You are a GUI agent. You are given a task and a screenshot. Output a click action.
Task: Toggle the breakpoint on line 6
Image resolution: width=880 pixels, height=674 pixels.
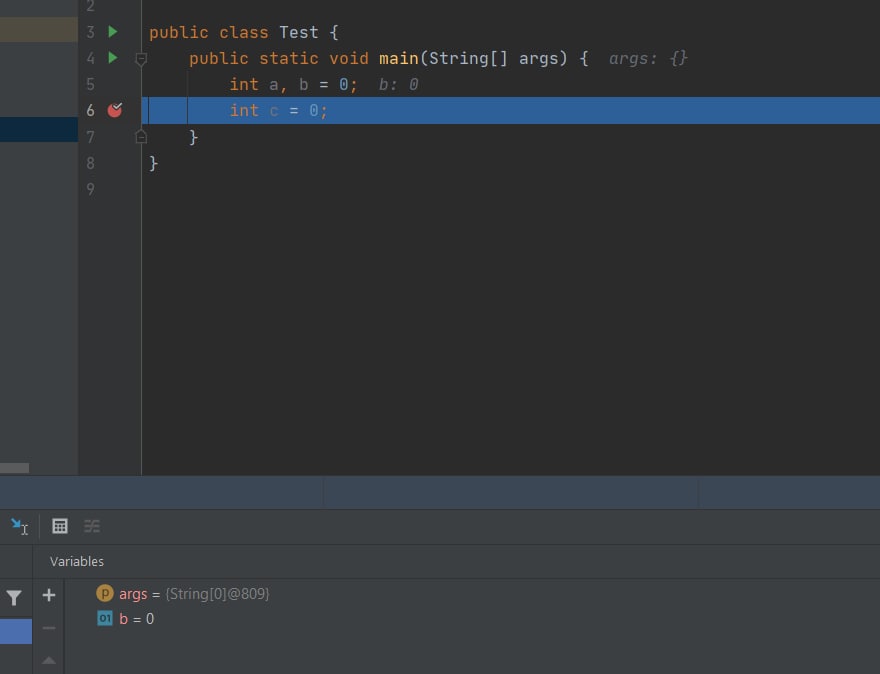pyautogui.click(x=114, y=110)
